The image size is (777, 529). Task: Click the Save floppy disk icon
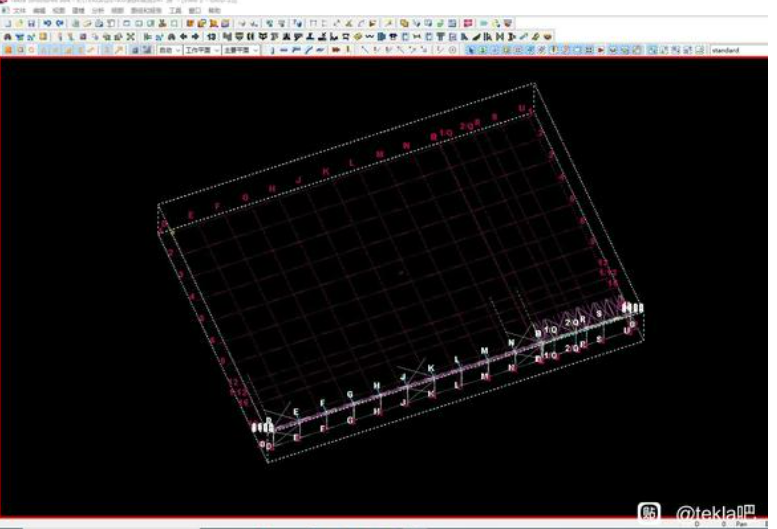click(x=31, y=23)
